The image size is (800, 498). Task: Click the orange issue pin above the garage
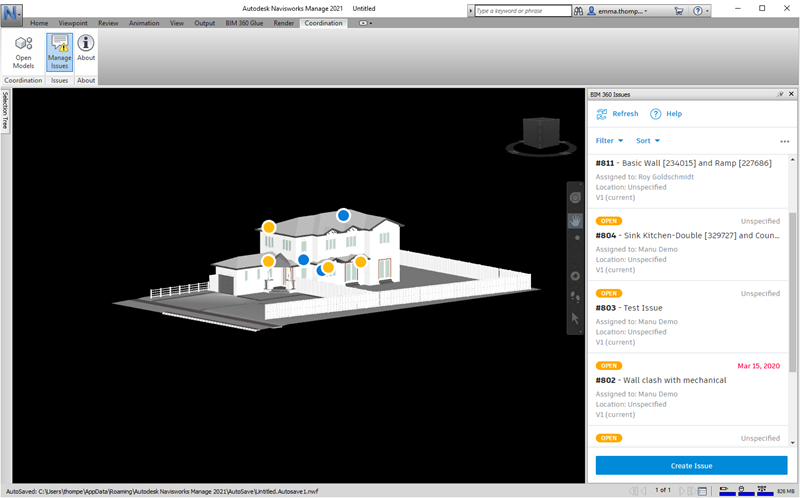[268, 261]
